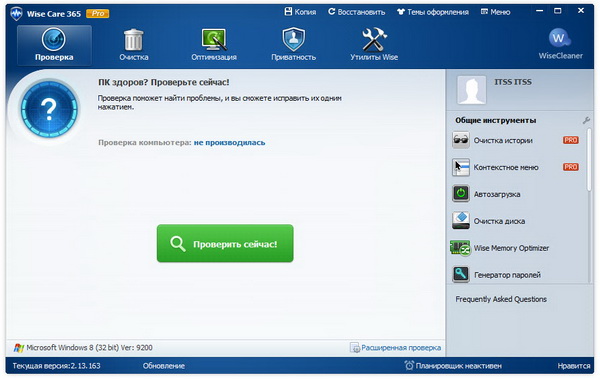Screen dimensions: 600x380
Task: Open Генератор паролей key icon
Action: point(461,274)
